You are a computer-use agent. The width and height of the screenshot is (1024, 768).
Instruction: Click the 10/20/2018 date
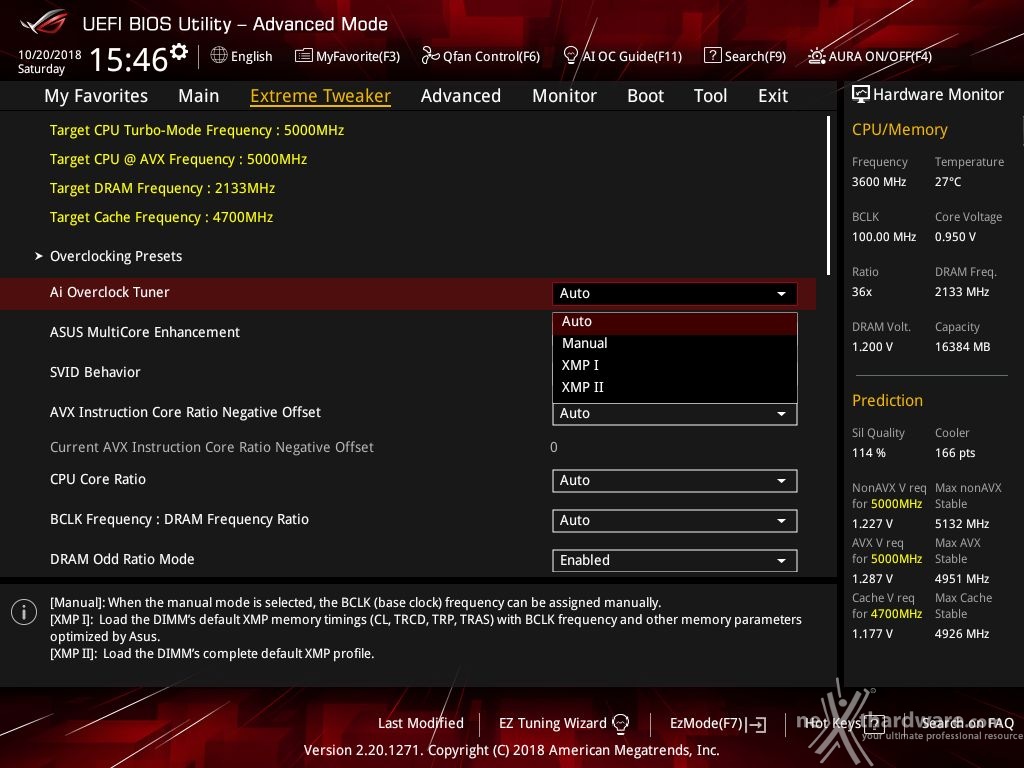pyautogui.click(x=50, y=55)
